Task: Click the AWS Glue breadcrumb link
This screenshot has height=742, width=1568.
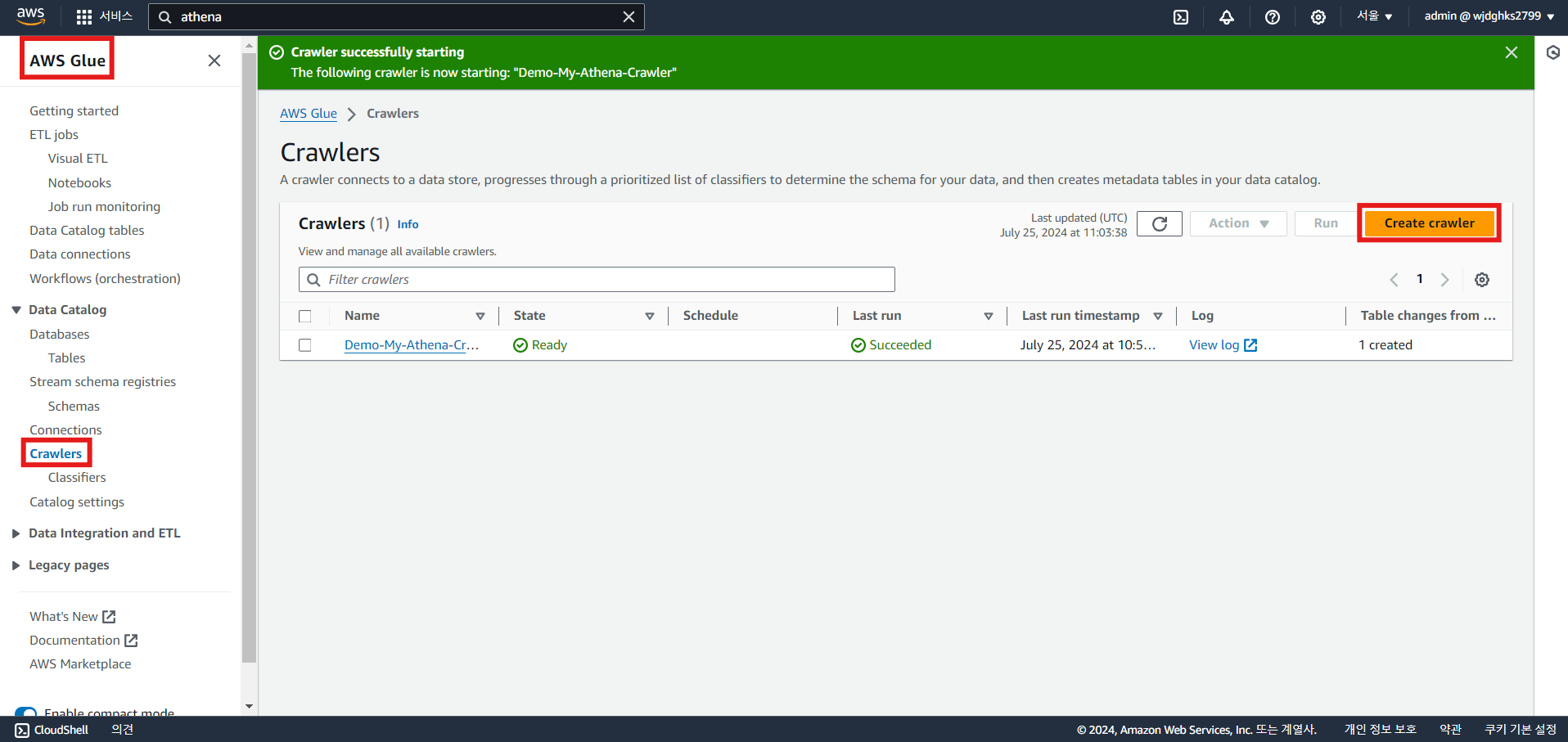Action: [x=309, y=114]
